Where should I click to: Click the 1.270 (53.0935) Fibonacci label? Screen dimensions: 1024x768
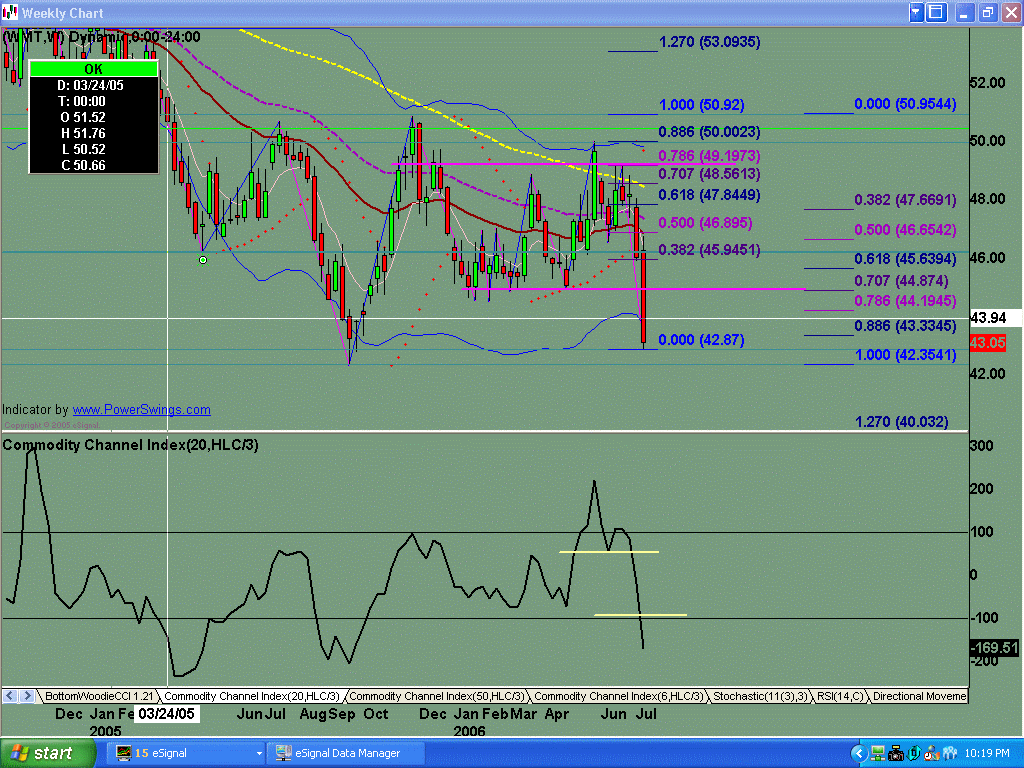pos(709,42)
